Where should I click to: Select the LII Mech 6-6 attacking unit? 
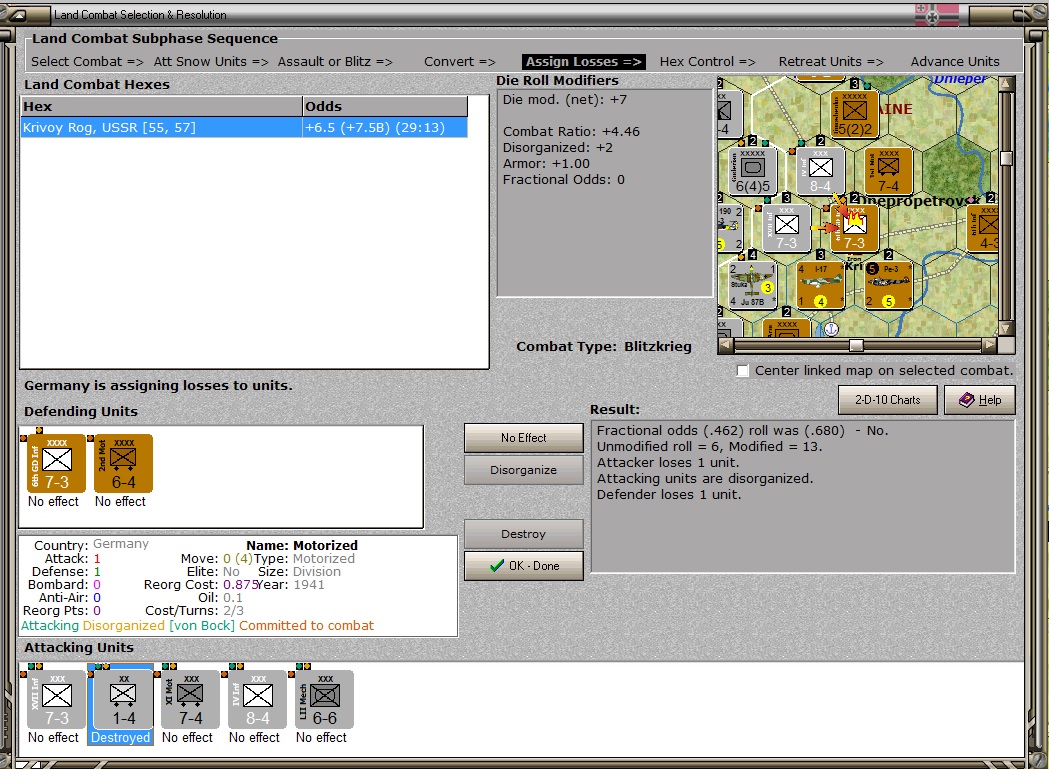click(324, 699)
